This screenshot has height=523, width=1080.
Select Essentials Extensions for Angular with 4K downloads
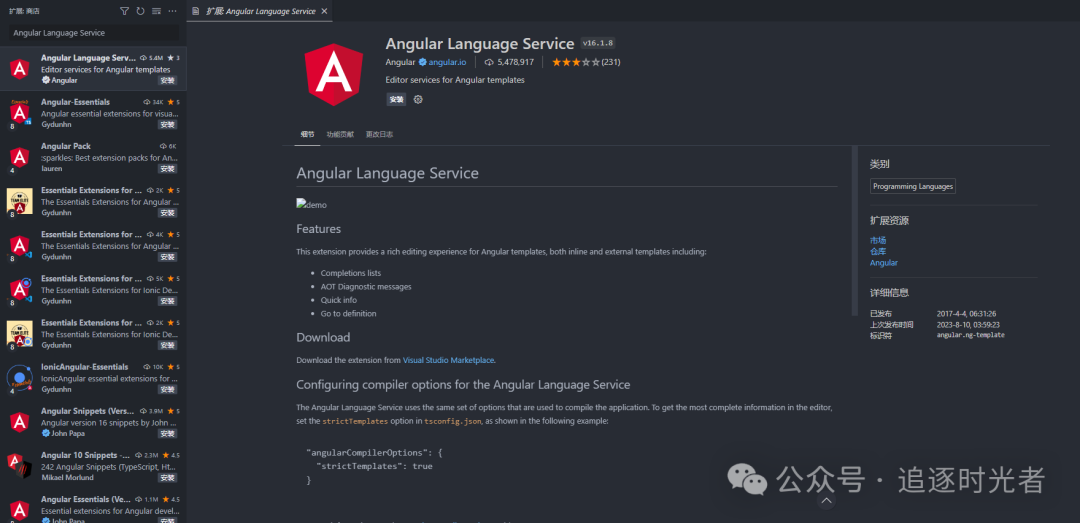click(93, 245)
